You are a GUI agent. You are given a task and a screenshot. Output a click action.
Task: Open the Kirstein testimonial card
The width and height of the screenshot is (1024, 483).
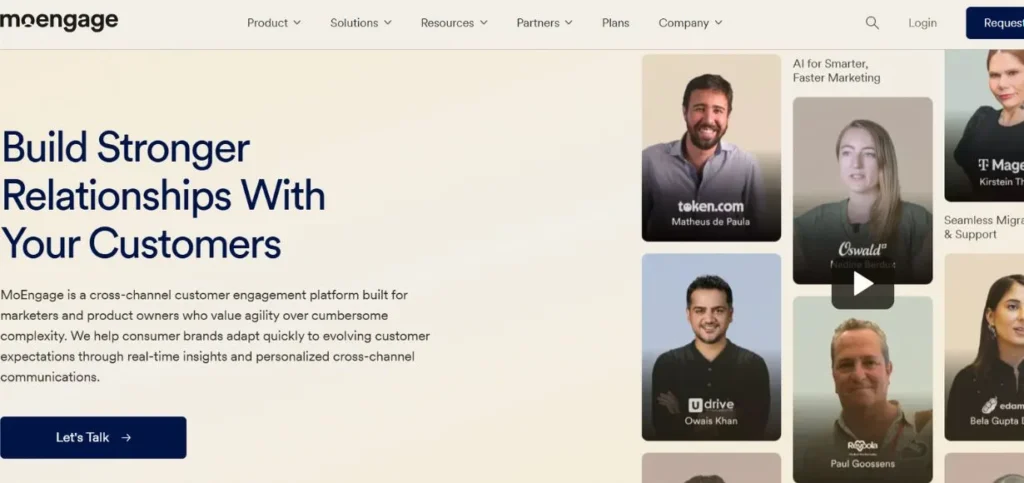(984, 125)
